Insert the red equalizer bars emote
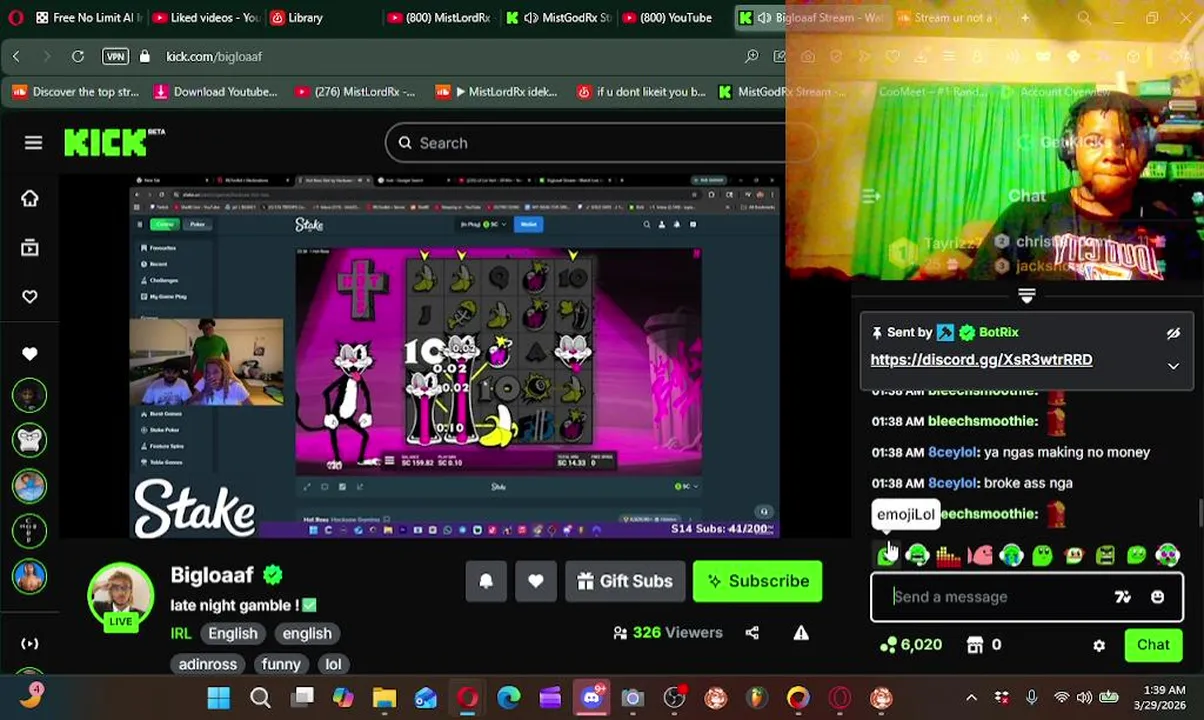The image size is (1204, 720). pyautogui.click(x=948, y=555)
